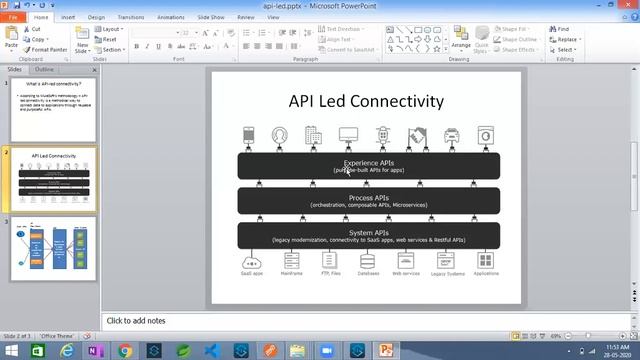Select slide 1 thumbnail What is API-led connectivity
Viewport: 640px width, 360px height.
[53, 110]
